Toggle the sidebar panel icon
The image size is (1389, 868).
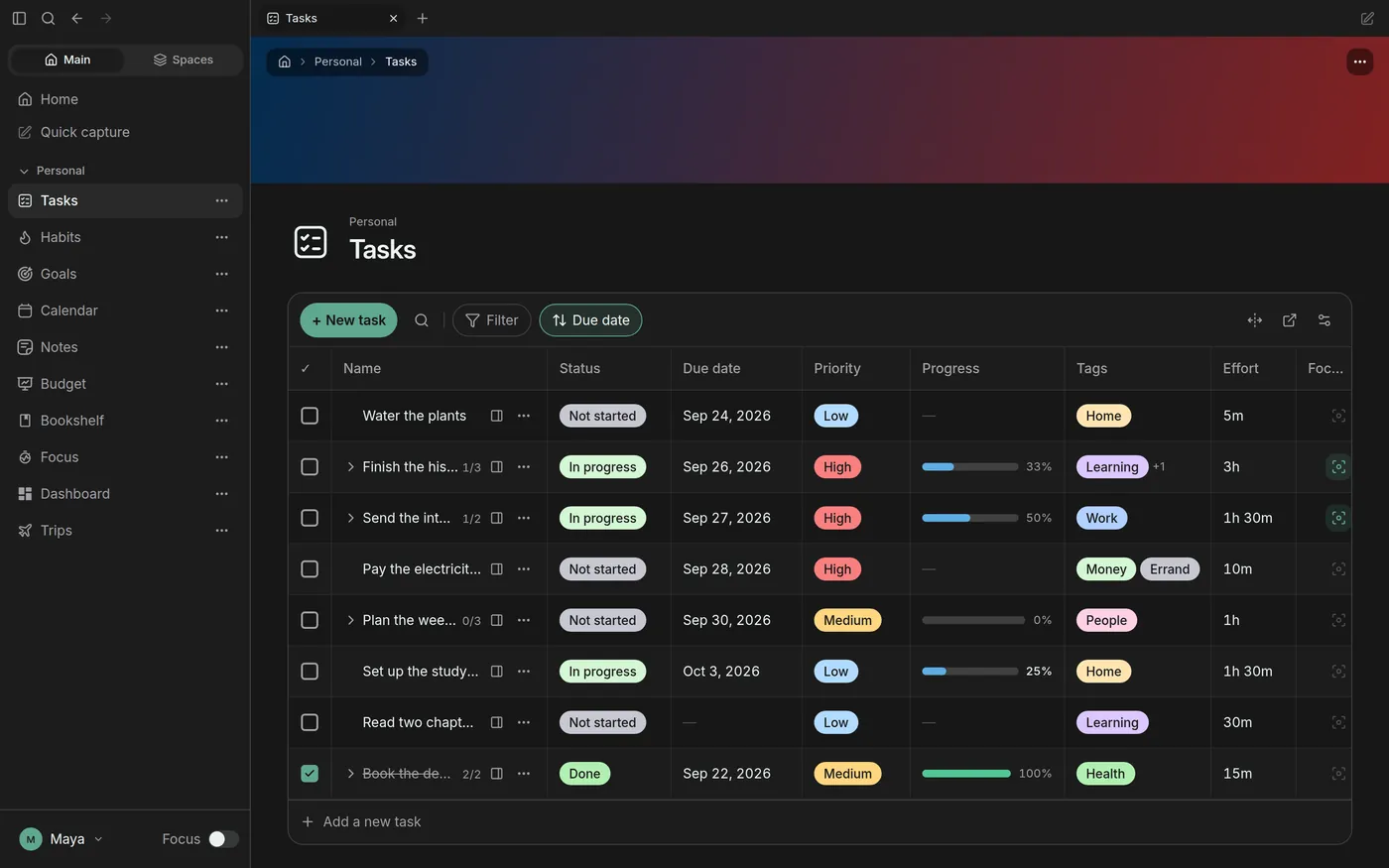click(19, 18)
